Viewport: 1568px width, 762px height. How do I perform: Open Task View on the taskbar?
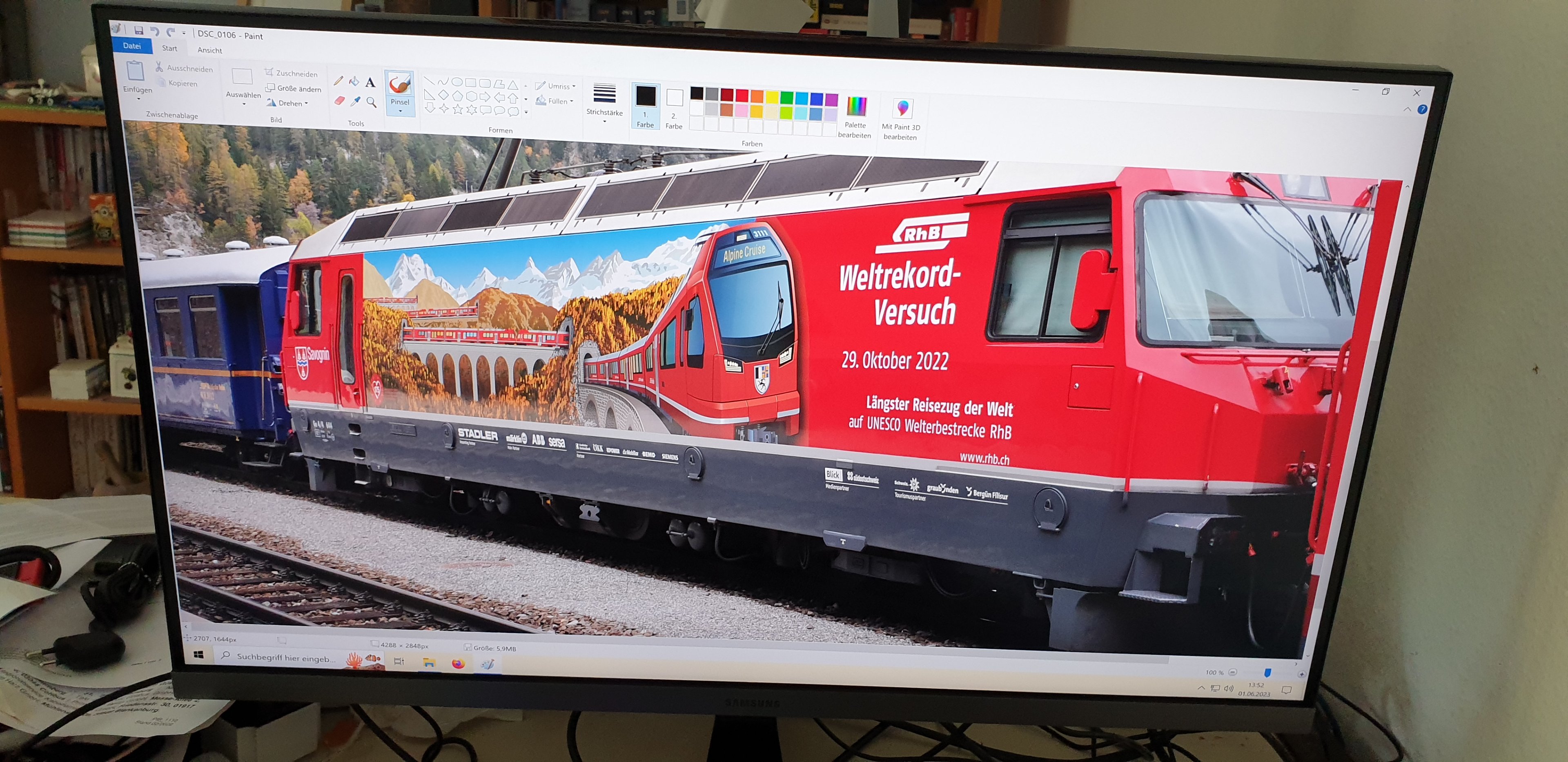[x=399, y=661]
